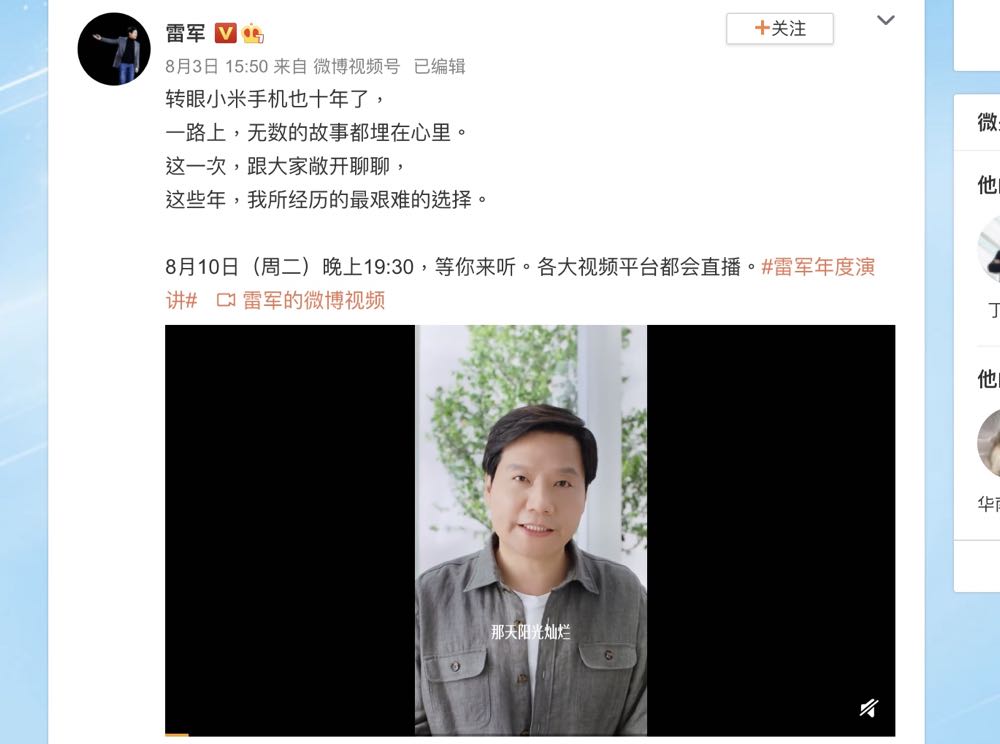Play the video showing 那天阳光灿烂 subtitle

530,530
